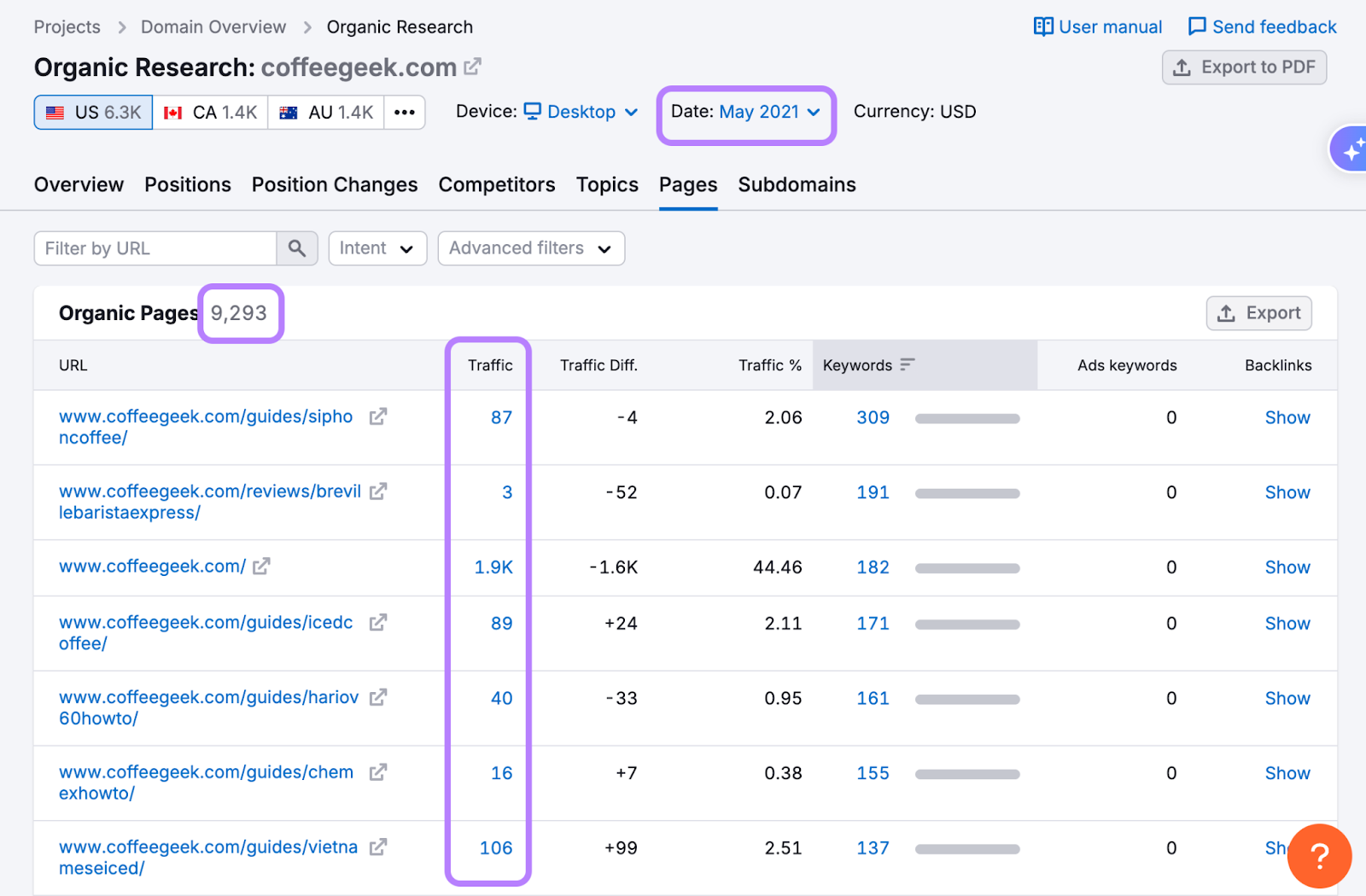Viewport: 1366px width, 896px height.
Task: Switch to the Position Changes tab
Action: (x=334, y=185)
